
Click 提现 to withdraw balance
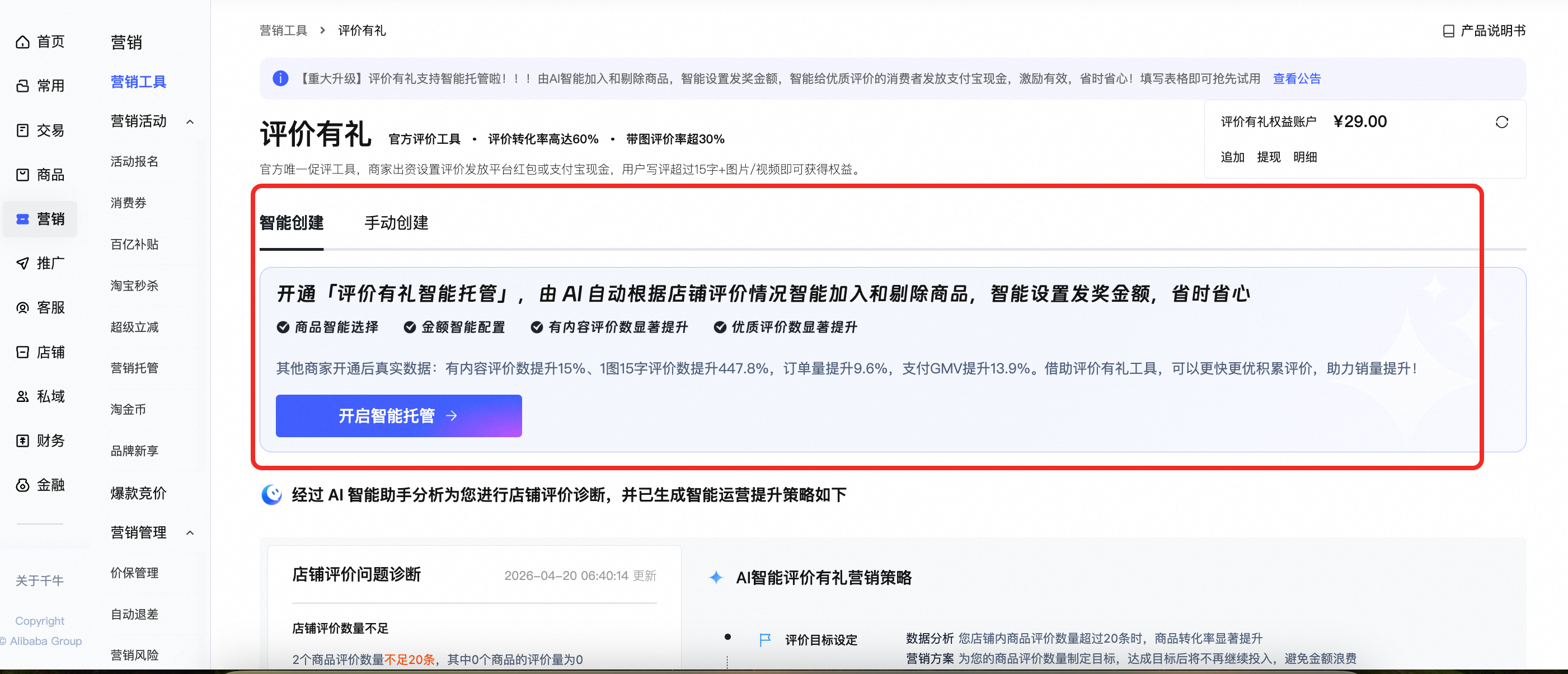(x=1269, y=157)
